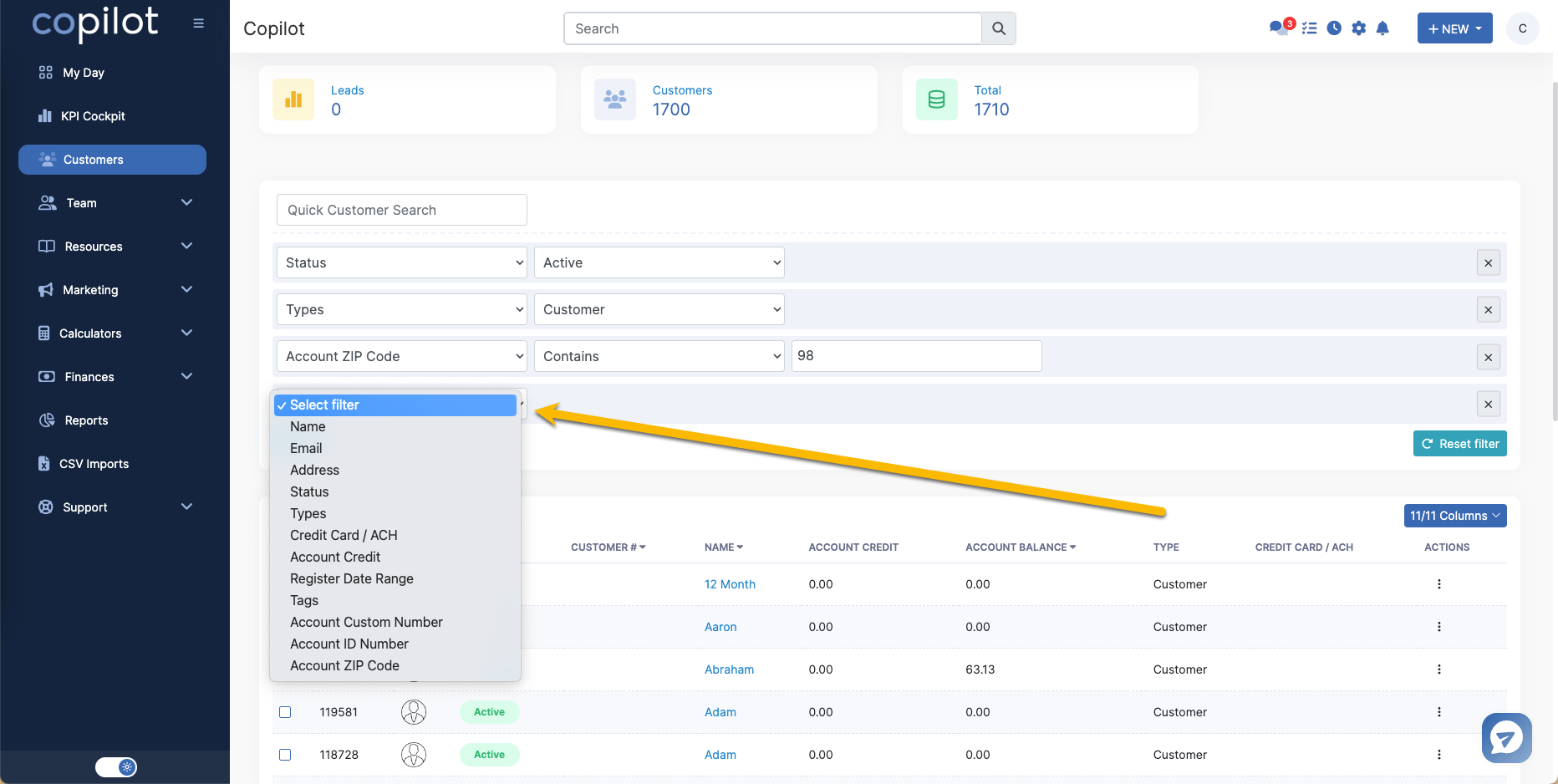
Task: Open the Types filter field dropdown
Action: (x=402, y=309)
